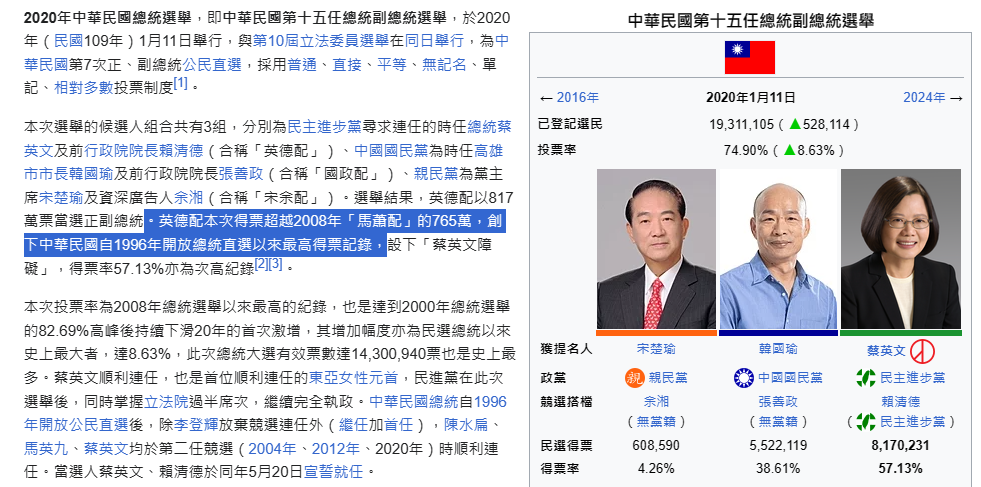Screen dimensions: 981x487
Task: Open the 首任 link in parentheses
Action: tap(399, 424)
